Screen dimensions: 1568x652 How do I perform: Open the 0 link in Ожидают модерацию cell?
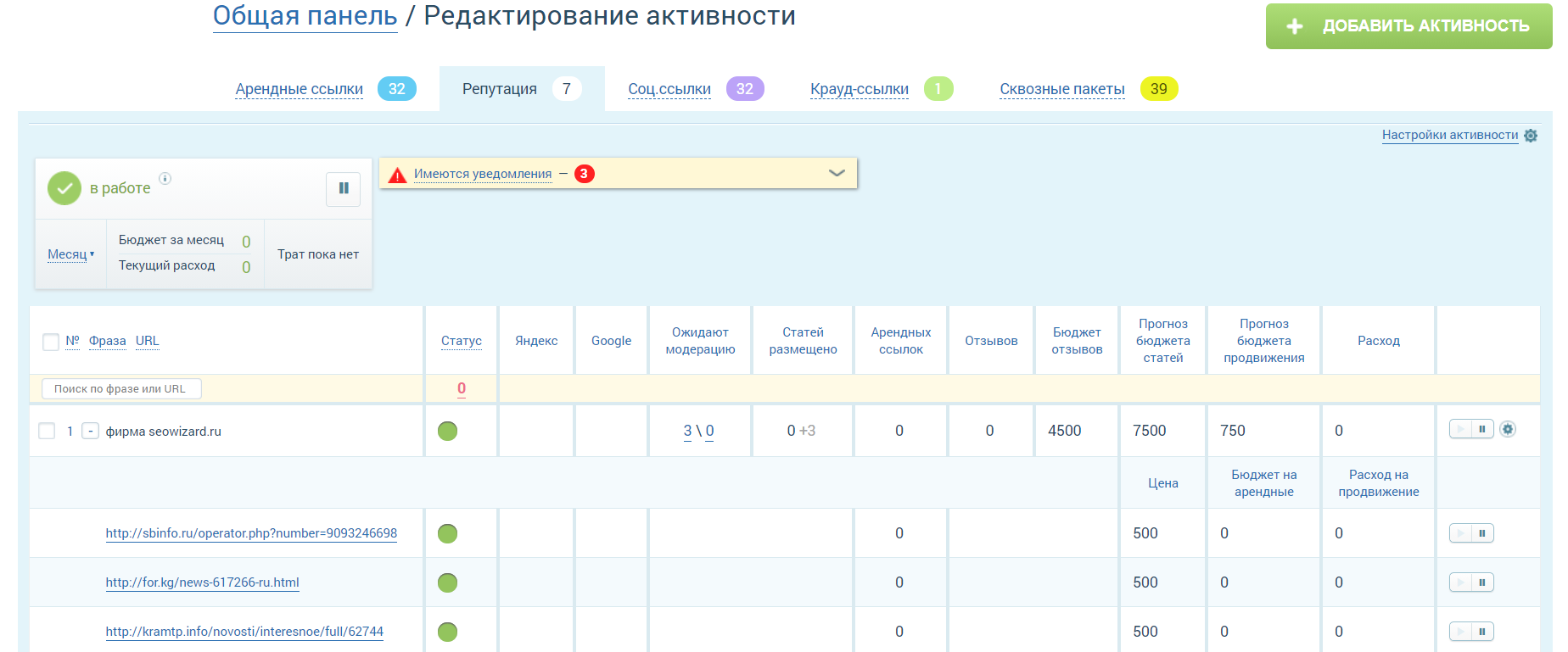(710, 431)
